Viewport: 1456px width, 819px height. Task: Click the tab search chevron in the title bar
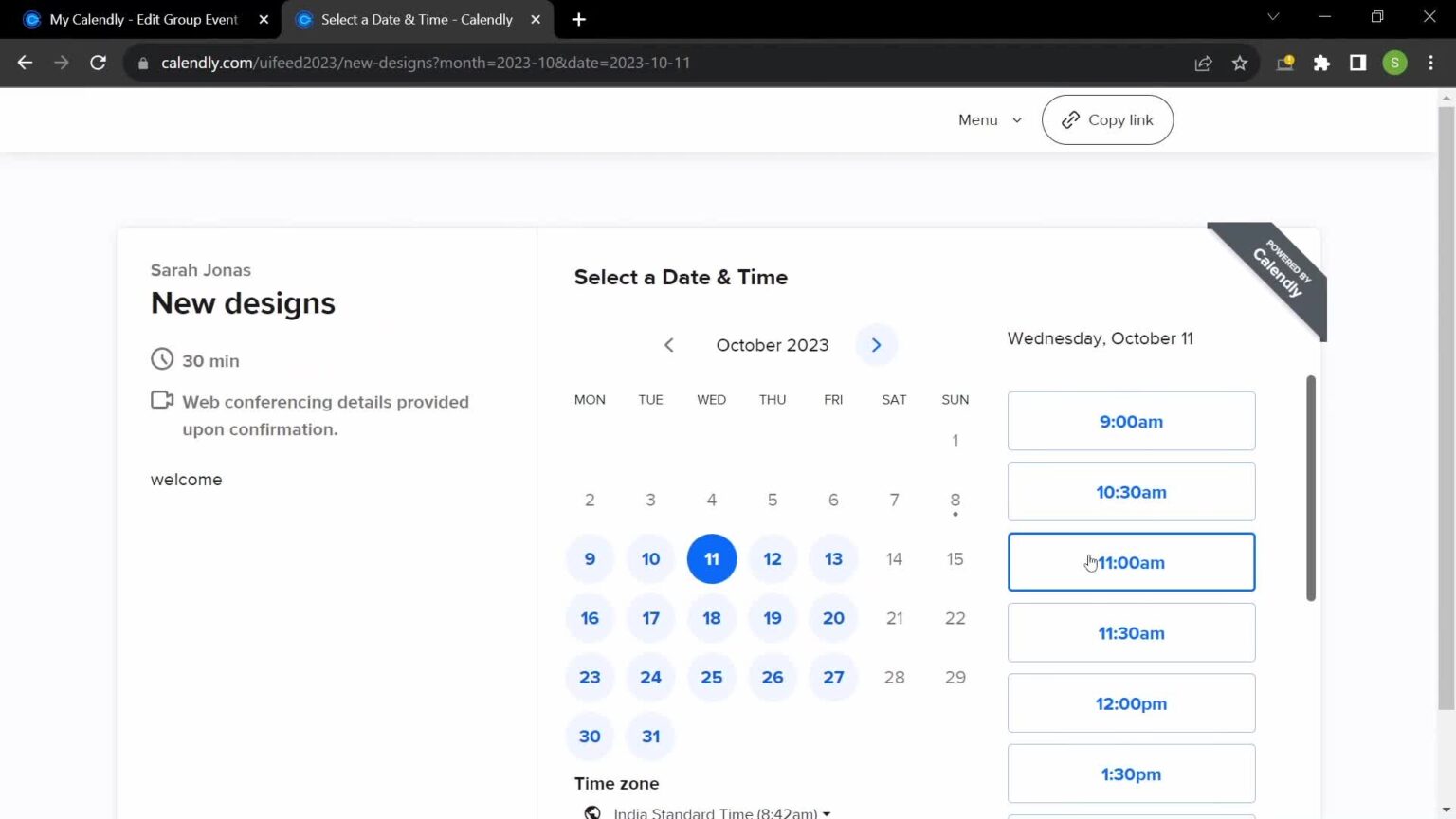tap(1273, 16)
